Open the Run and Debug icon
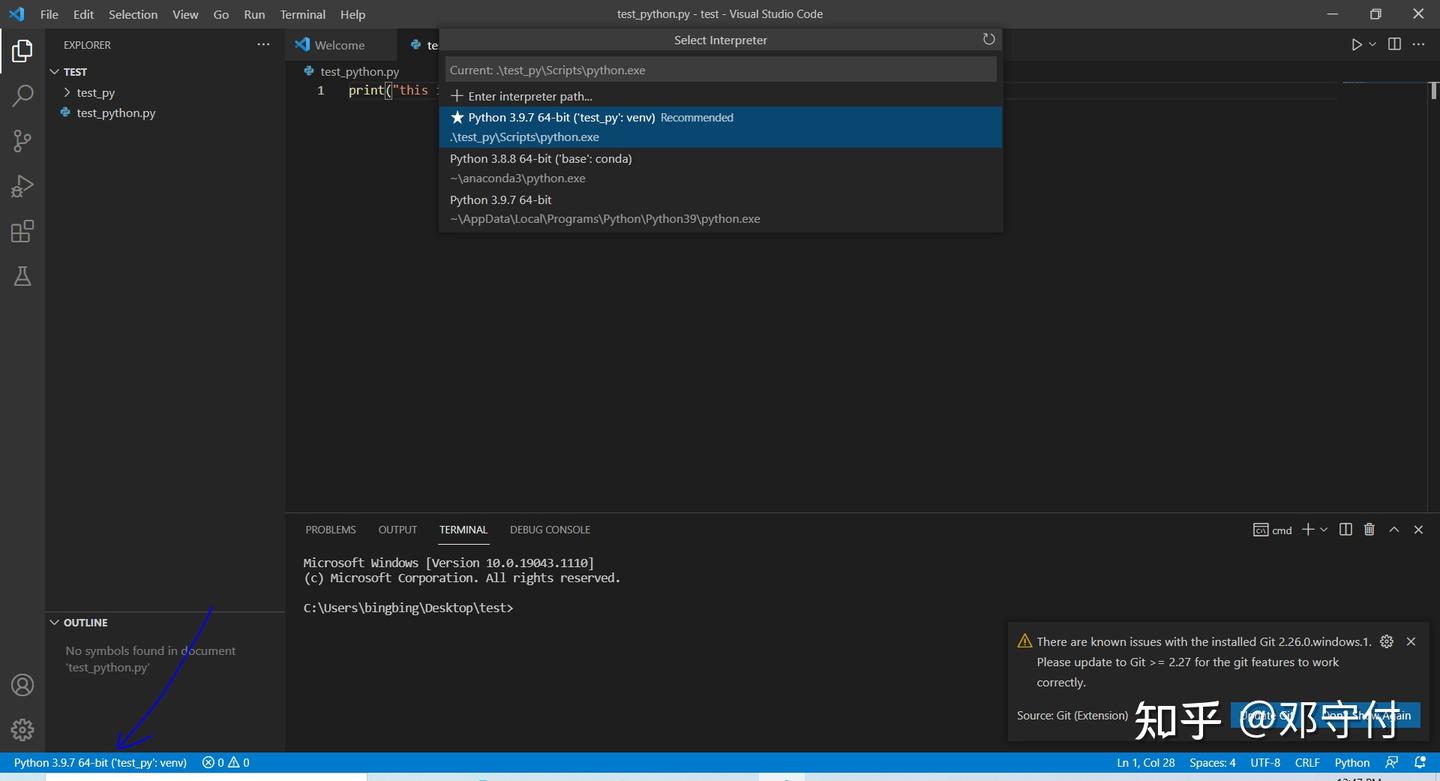Image resolution: width=1440 pixels, height=781 pixels. (x=22, y=186)
